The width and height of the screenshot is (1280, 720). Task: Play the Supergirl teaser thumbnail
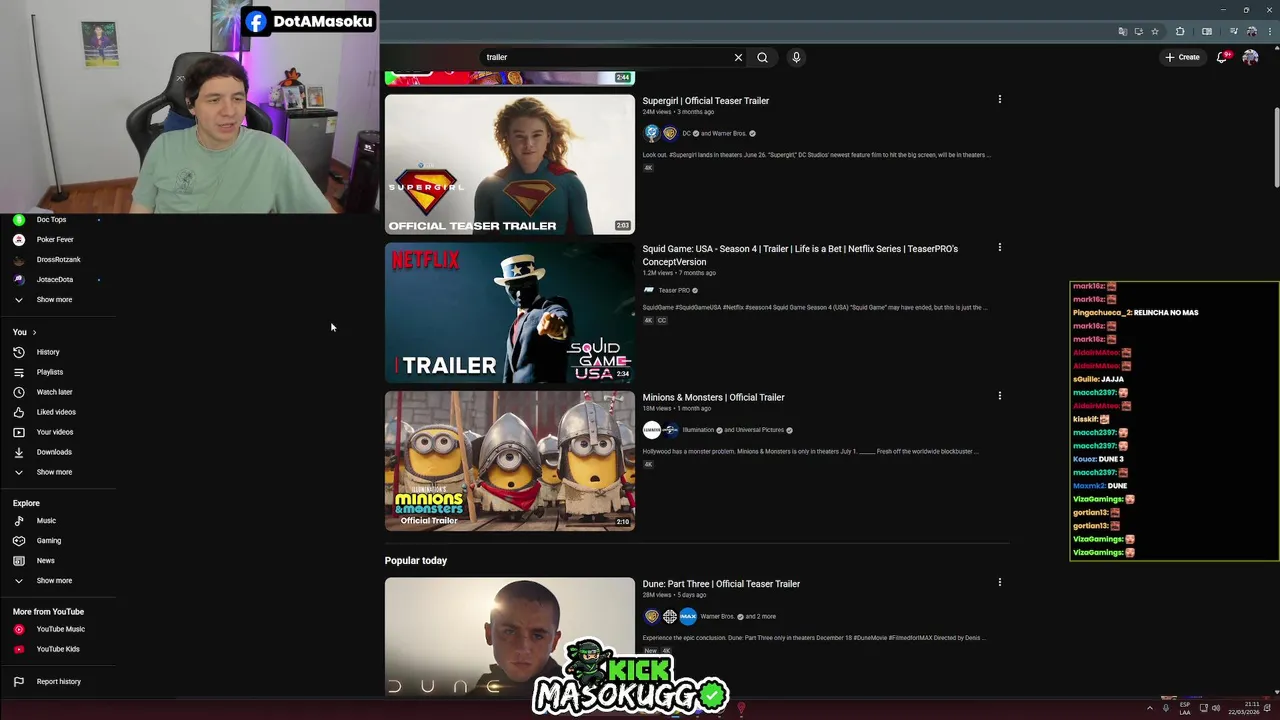pos(509,164)
